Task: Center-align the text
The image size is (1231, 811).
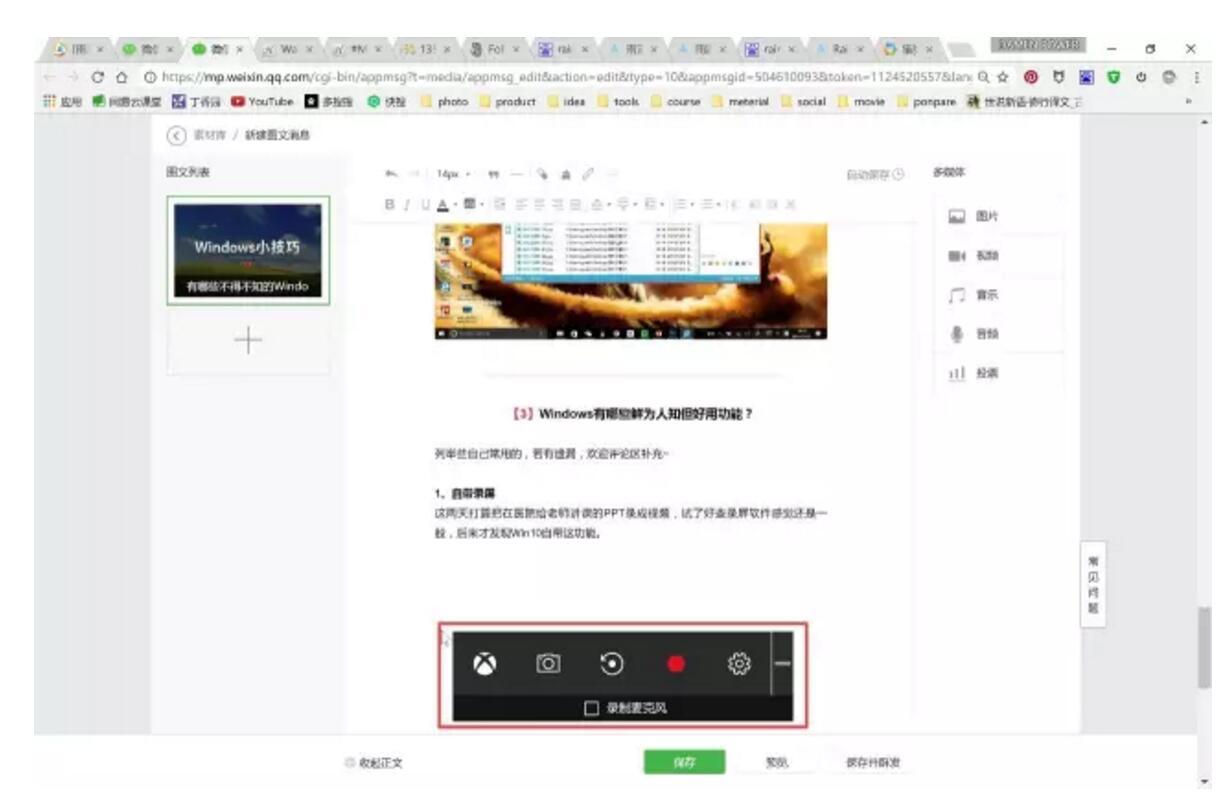Action: tap(540, 204)
